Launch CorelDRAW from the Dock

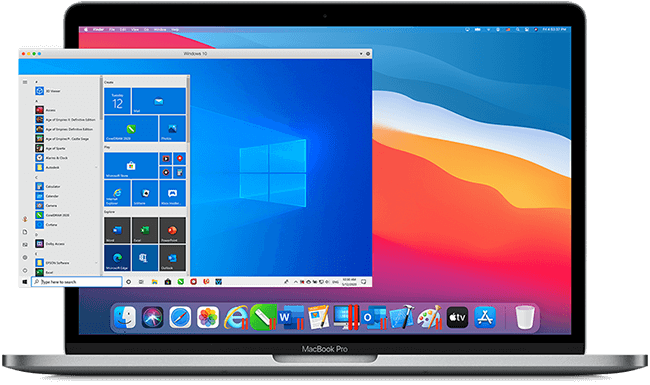[x=263, y=317]
